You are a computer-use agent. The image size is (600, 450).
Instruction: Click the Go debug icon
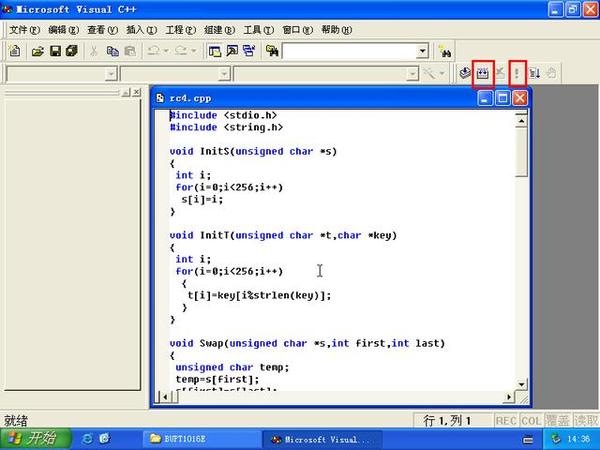click(534, 73)
